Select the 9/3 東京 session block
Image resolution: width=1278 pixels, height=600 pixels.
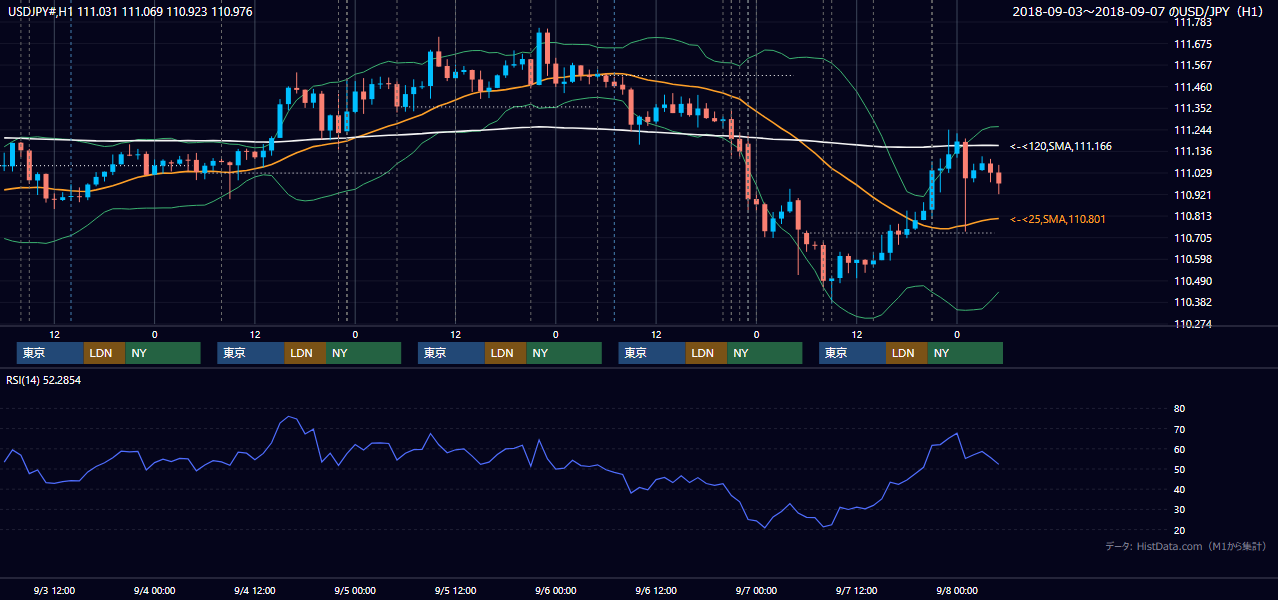click(x=50, y=353)
